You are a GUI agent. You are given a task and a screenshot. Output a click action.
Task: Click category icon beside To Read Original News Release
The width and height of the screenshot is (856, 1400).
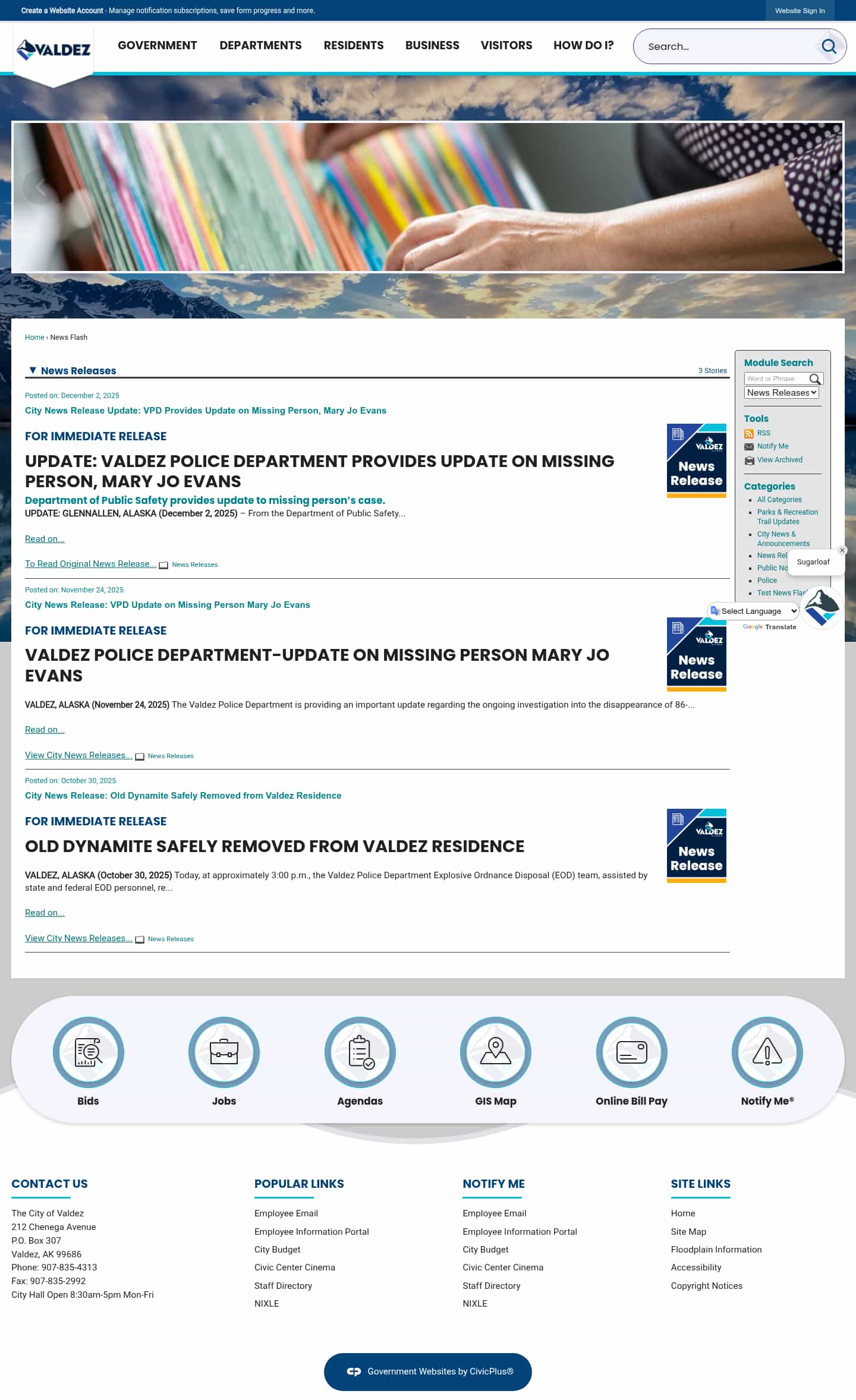(163, 565)
